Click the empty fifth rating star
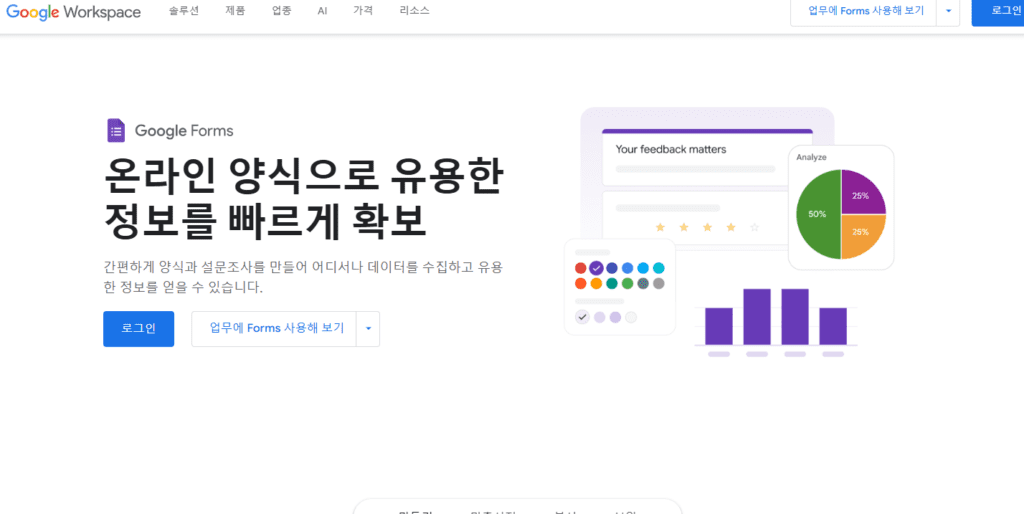This screenshot has height=514, width=1024. tap(754, 227)
